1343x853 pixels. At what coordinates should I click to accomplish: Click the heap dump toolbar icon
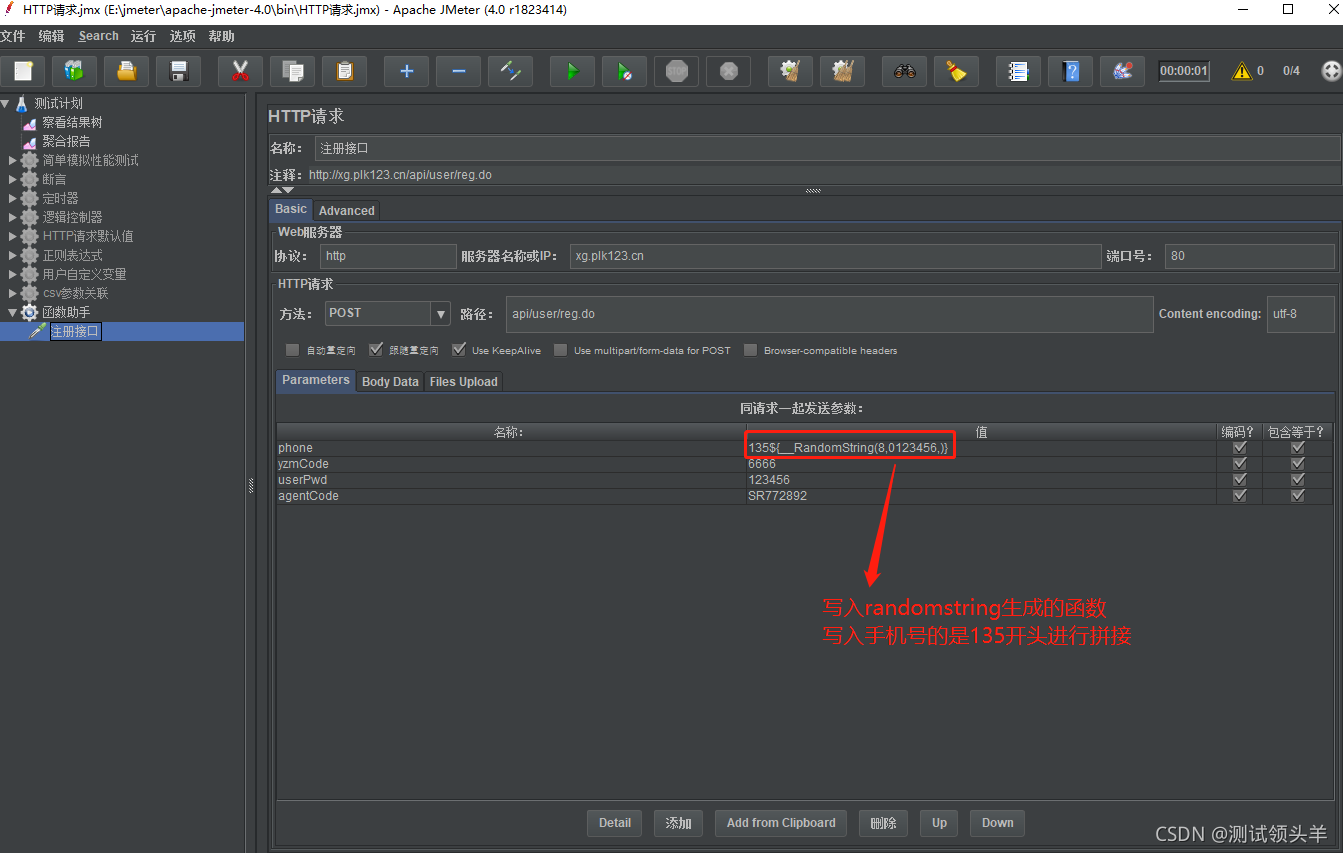click(1122, 71)
